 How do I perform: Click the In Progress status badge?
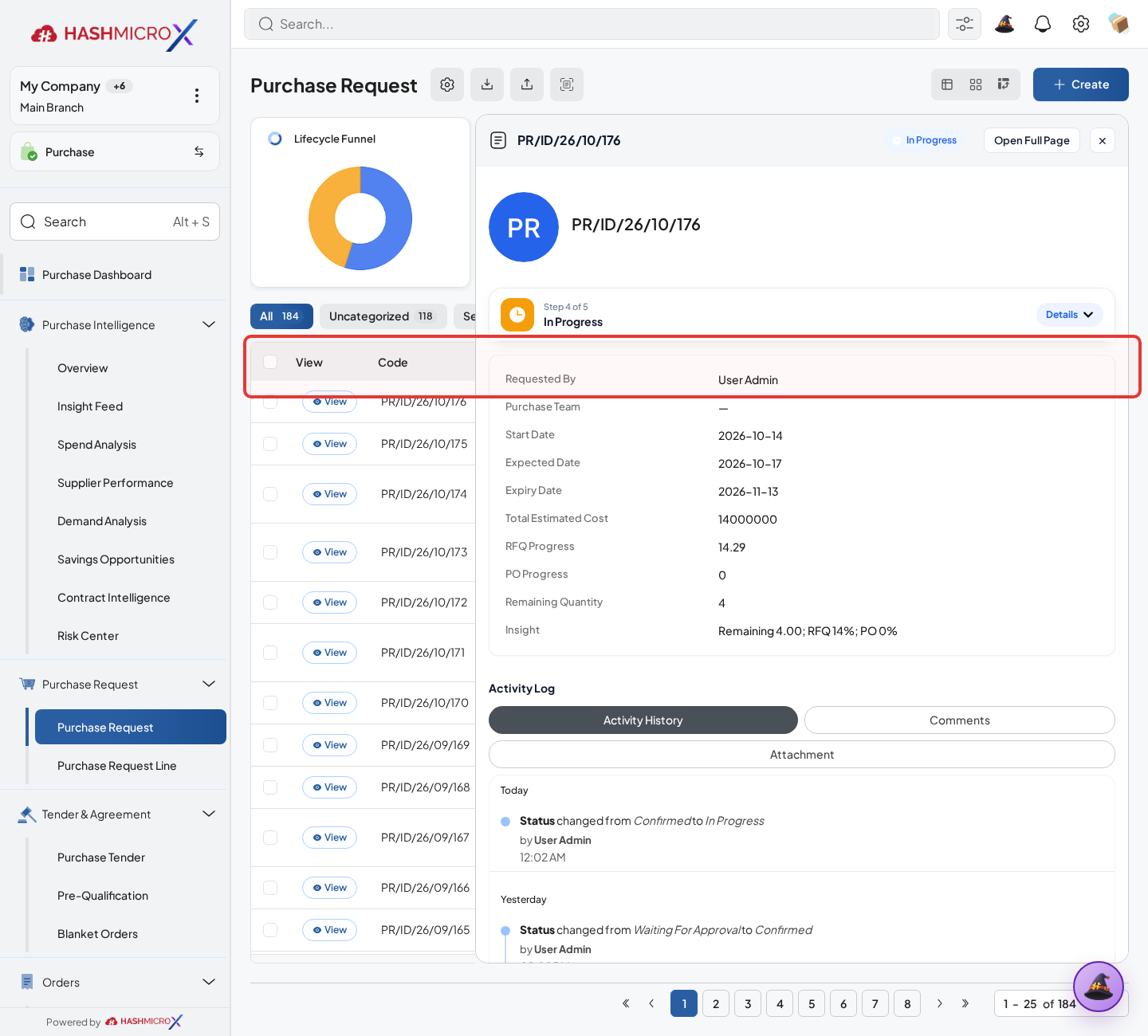[x=924, y=140]
